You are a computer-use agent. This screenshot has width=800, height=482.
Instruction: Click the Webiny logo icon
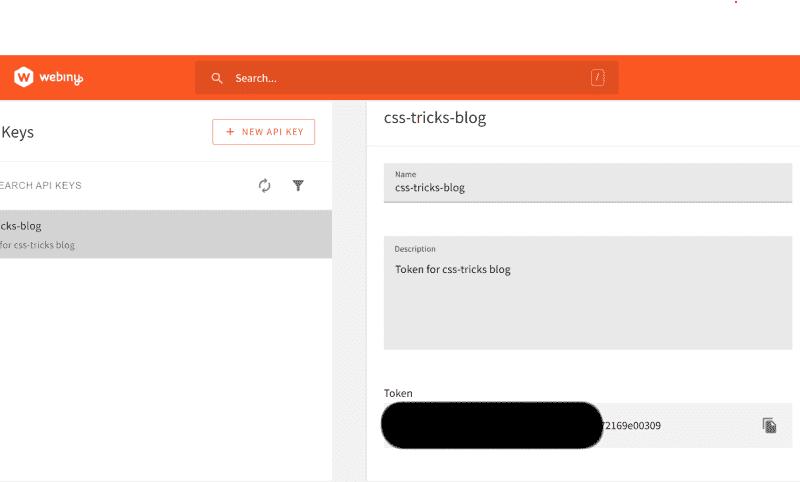23,77
